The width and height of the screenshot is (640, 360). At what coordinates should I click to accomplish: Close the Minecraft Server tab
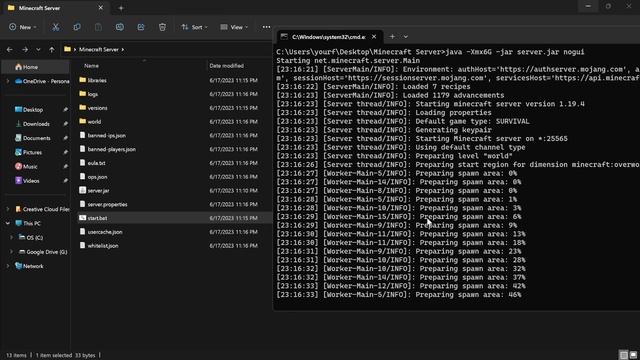(100, 8)
